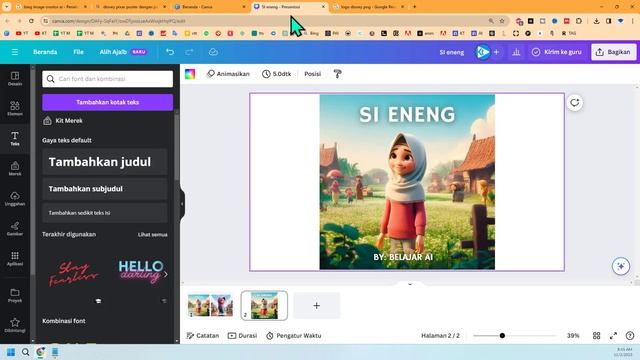This screenshot has height=360, width=640.
Task: Add body text with Tambahkan sedikit teks isi
Action: [105, 213]
